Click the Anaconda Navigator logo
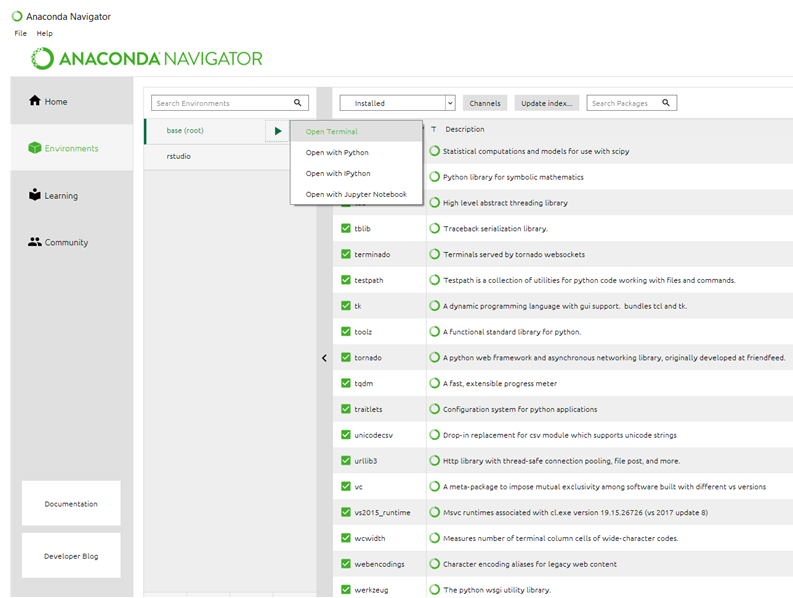The image size is (793, 598). point(147,59)
